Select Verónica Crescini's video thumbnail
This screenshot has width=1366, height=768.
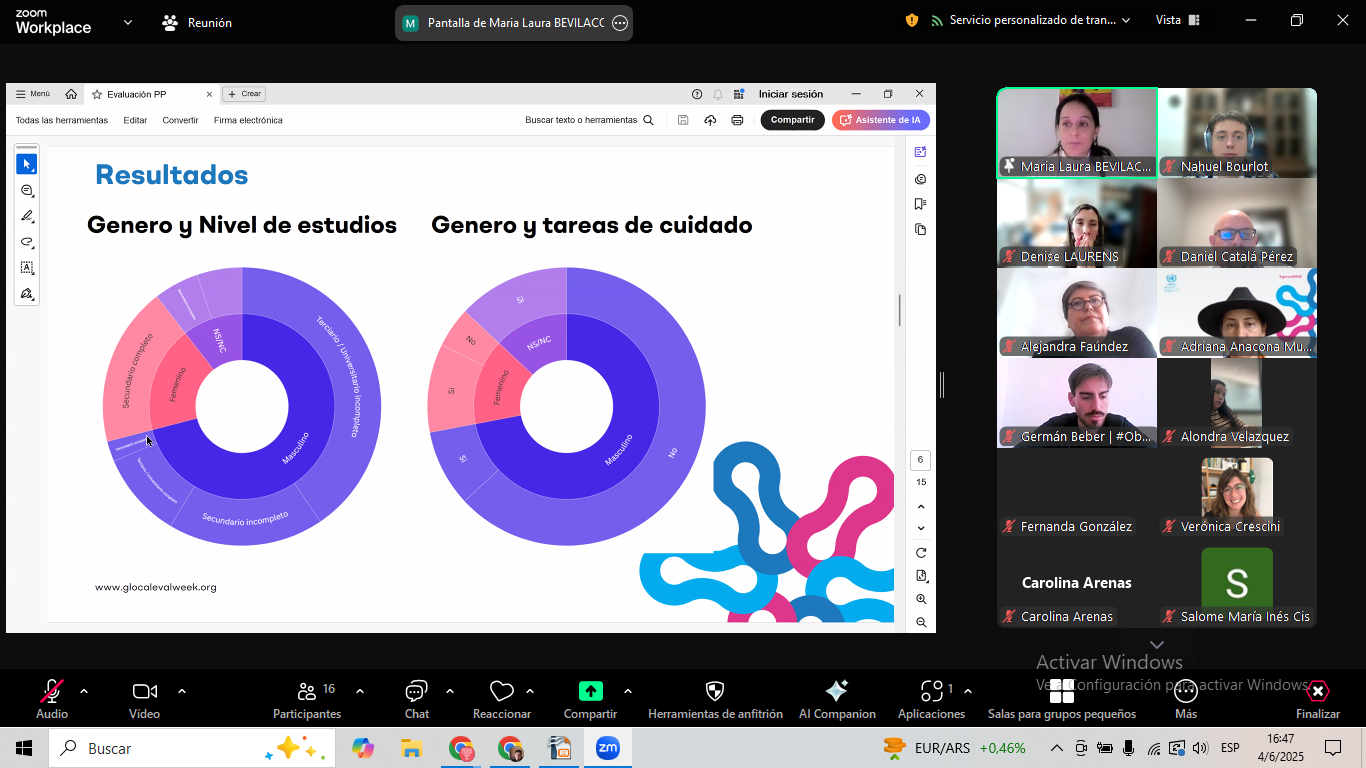(x=1237, y=493)
